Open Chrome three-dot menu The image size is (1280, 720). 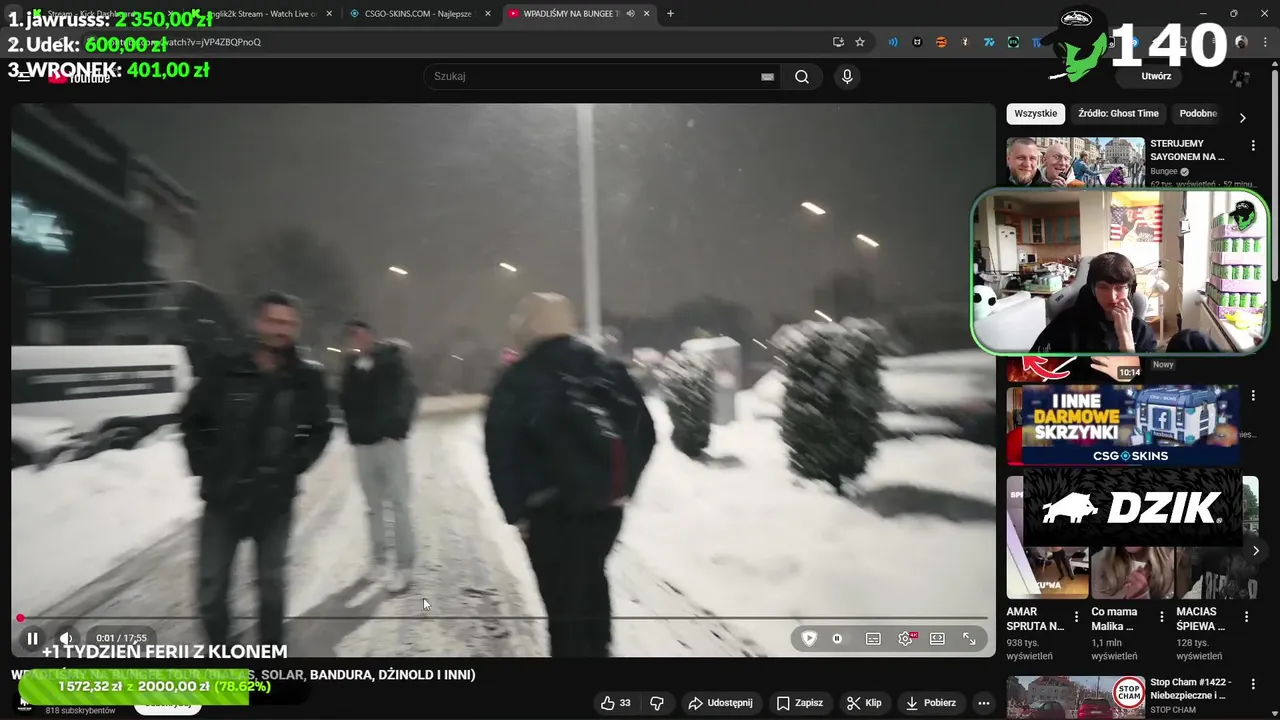[x=1265, y=42]
